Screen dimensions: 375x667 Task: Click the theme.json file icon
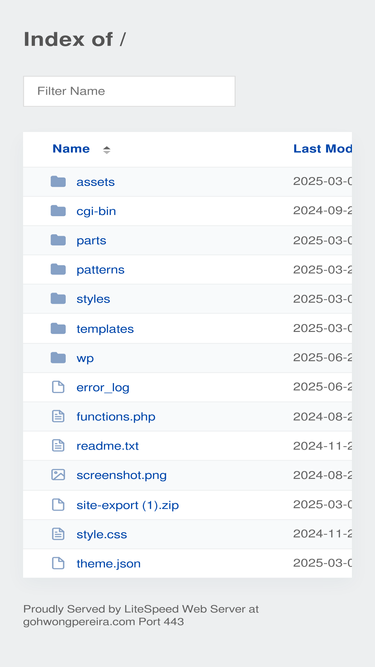click(x=58, y=563)
